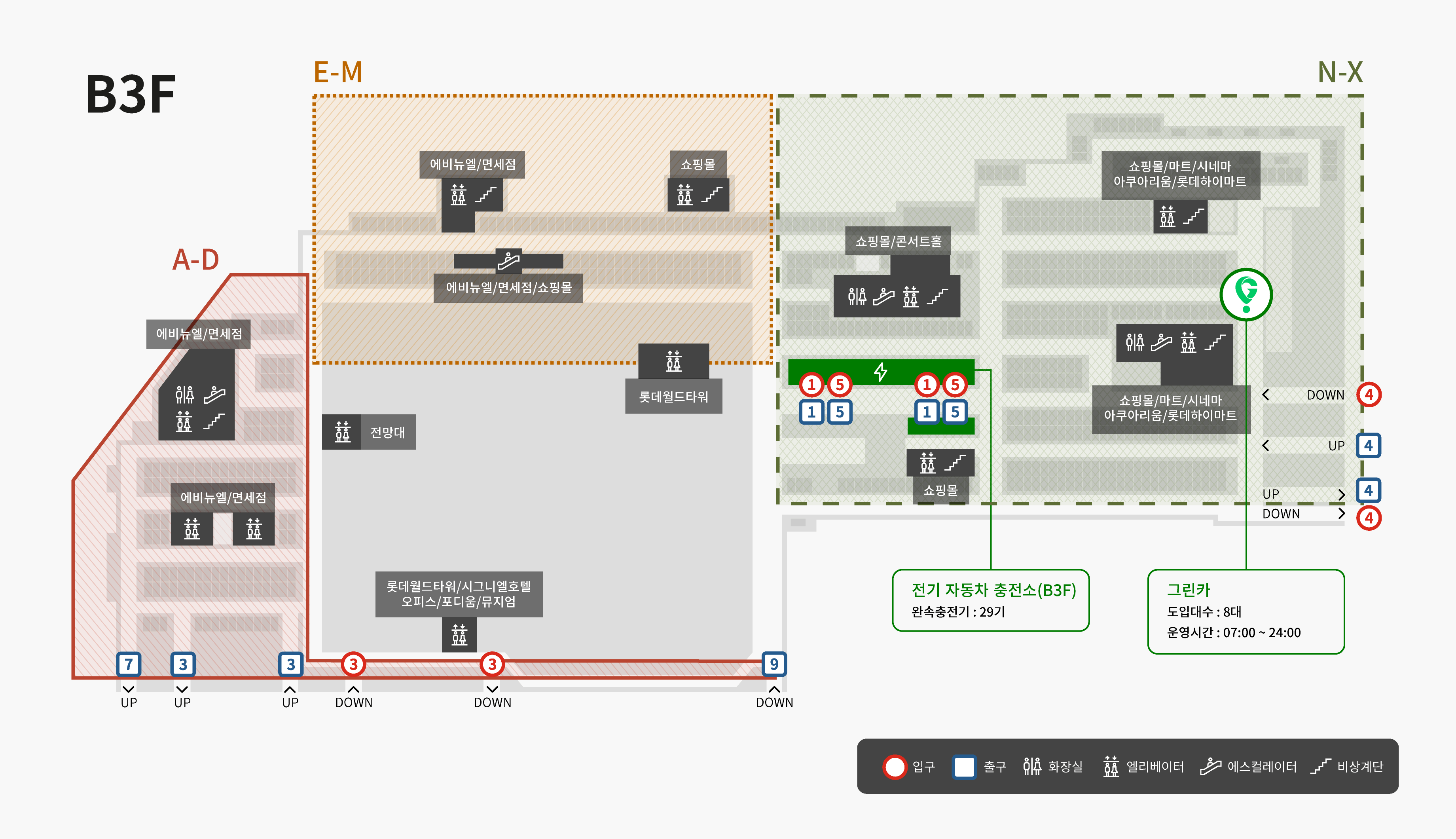Select the blue exit 9 square marker
Image resolution: width=1456 pixels, height=839 pixels.
774,664
